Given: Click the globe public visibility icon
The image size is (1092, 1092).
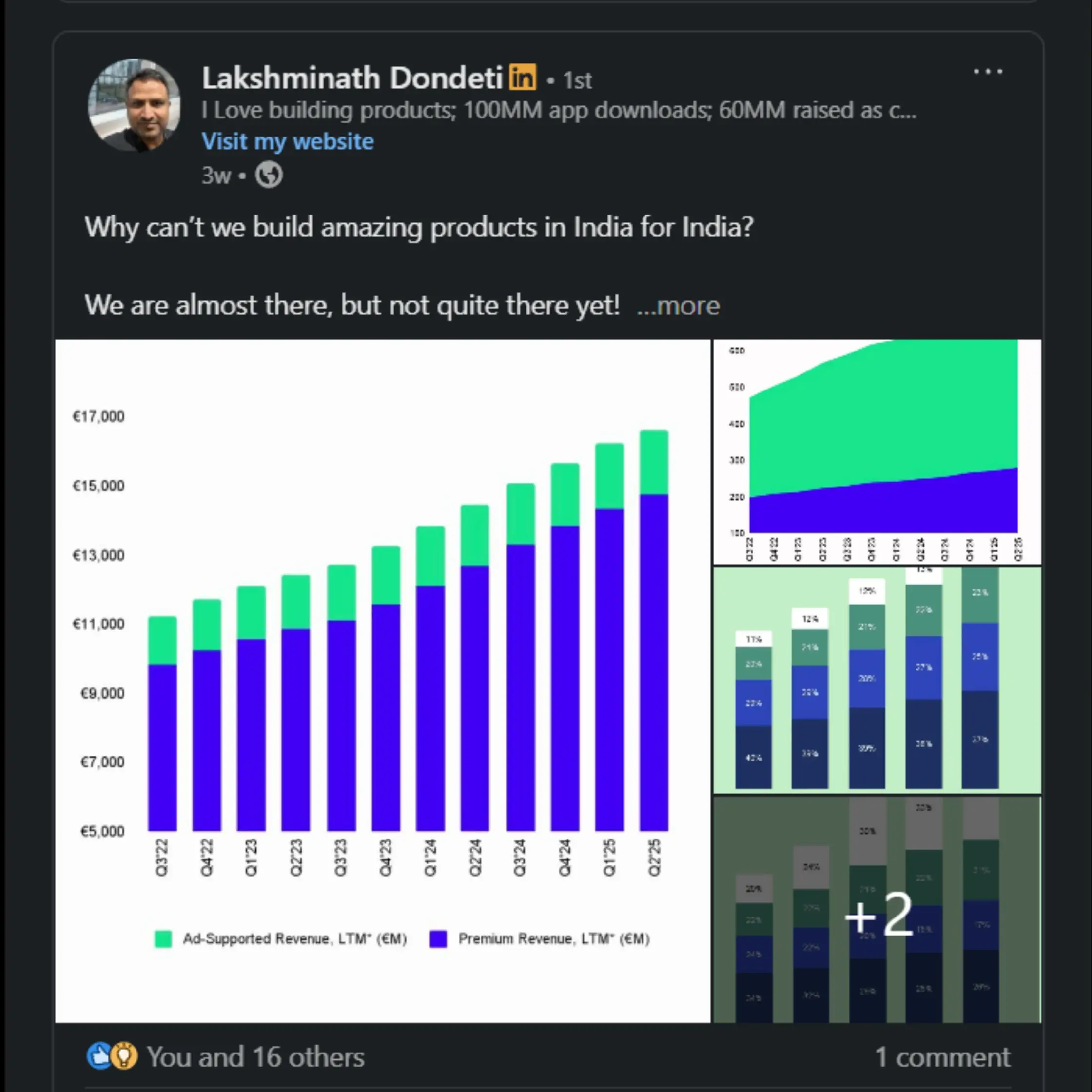Looking at the screenshot, I should coord(269,175).
